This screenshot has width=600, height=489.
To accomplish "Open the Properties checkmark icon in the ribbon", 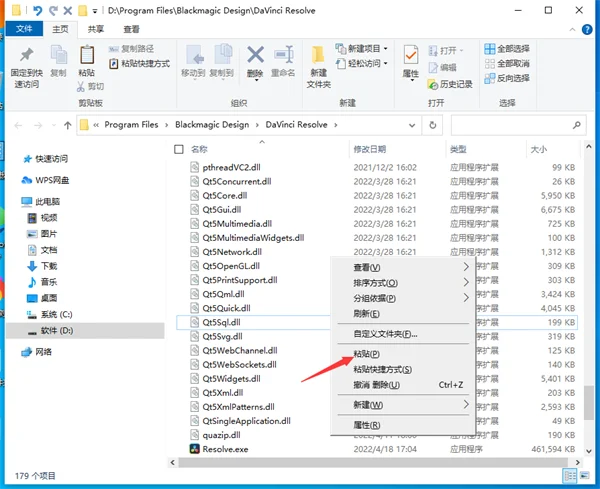I will (x=411, y=55).
